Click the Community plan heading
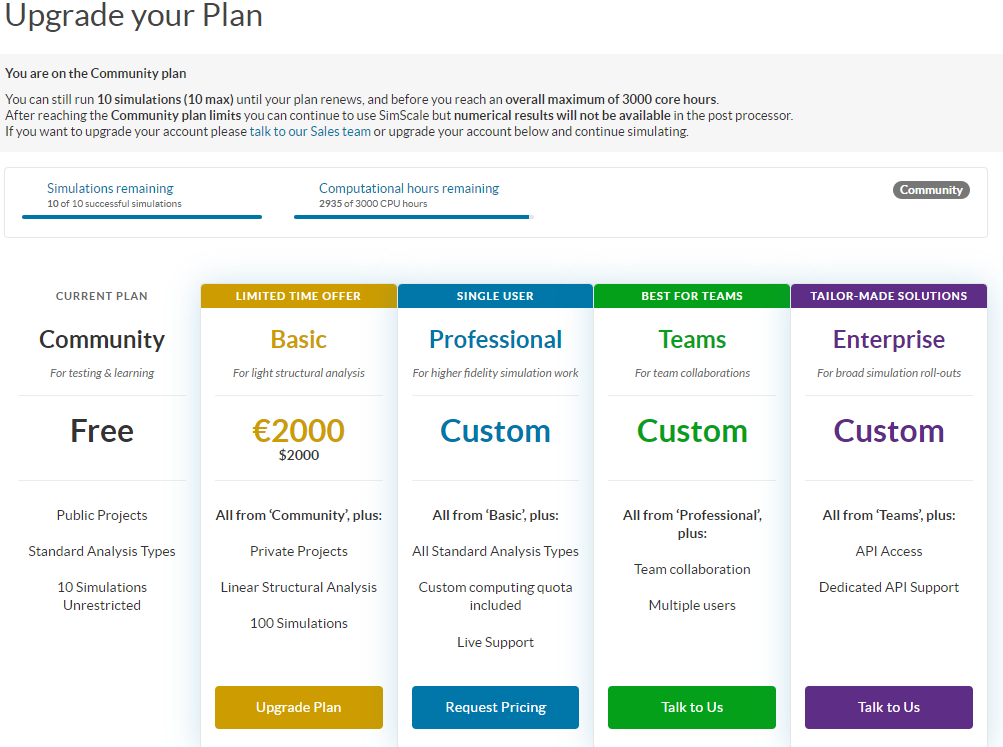 point(102,339)
